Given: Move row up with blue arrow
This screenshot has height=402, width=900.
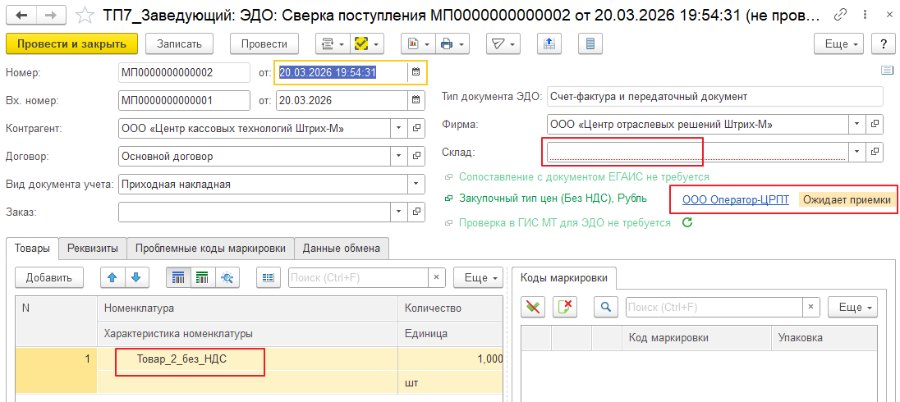Looking at the screenshot, I should (x=112, y=277).
